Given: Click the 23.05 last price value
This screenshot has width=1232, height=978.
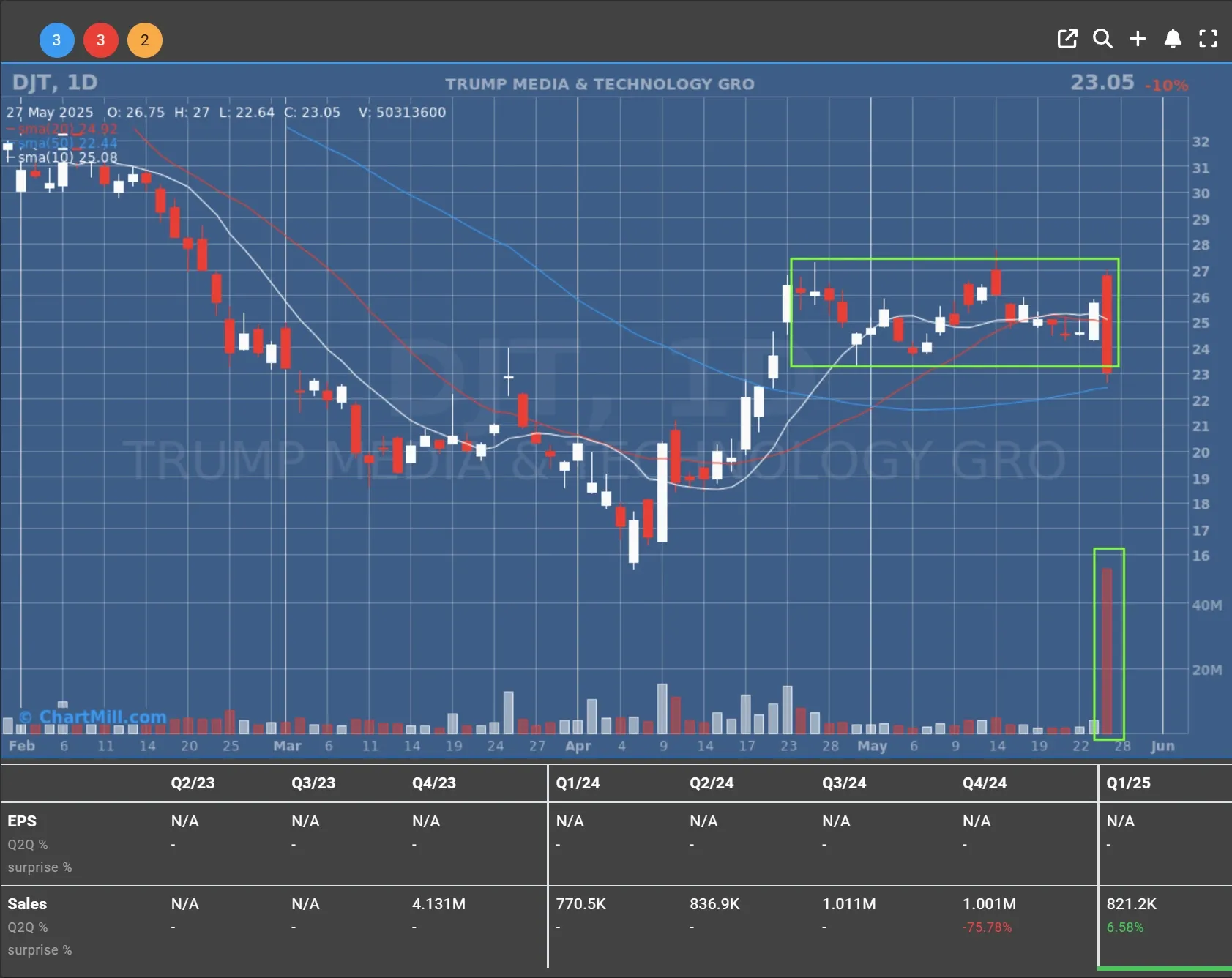Looking at the screenshot, I should click(x=1102, y=82).
